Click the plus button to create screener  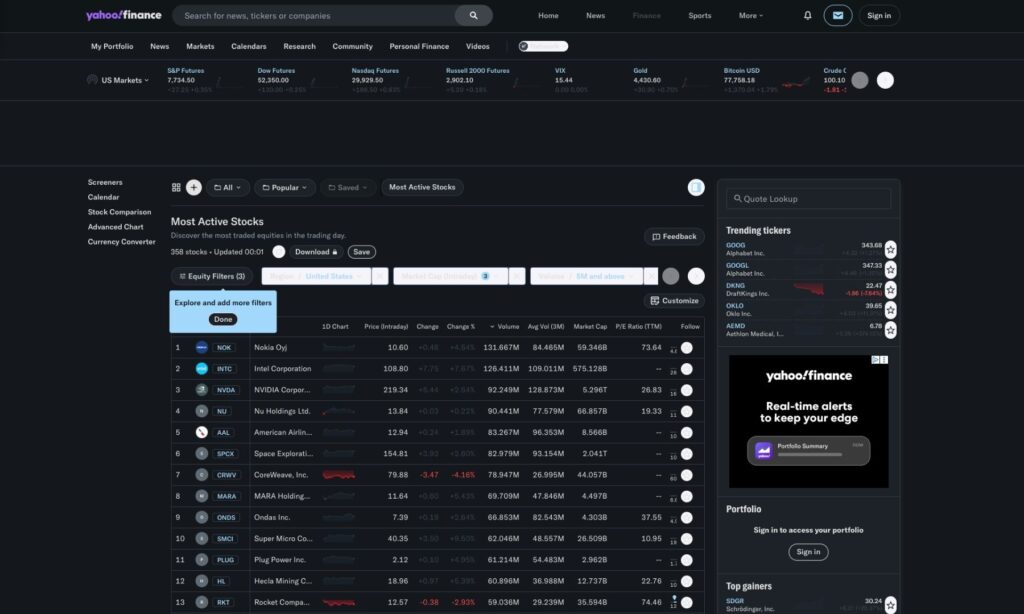[194, 187]
